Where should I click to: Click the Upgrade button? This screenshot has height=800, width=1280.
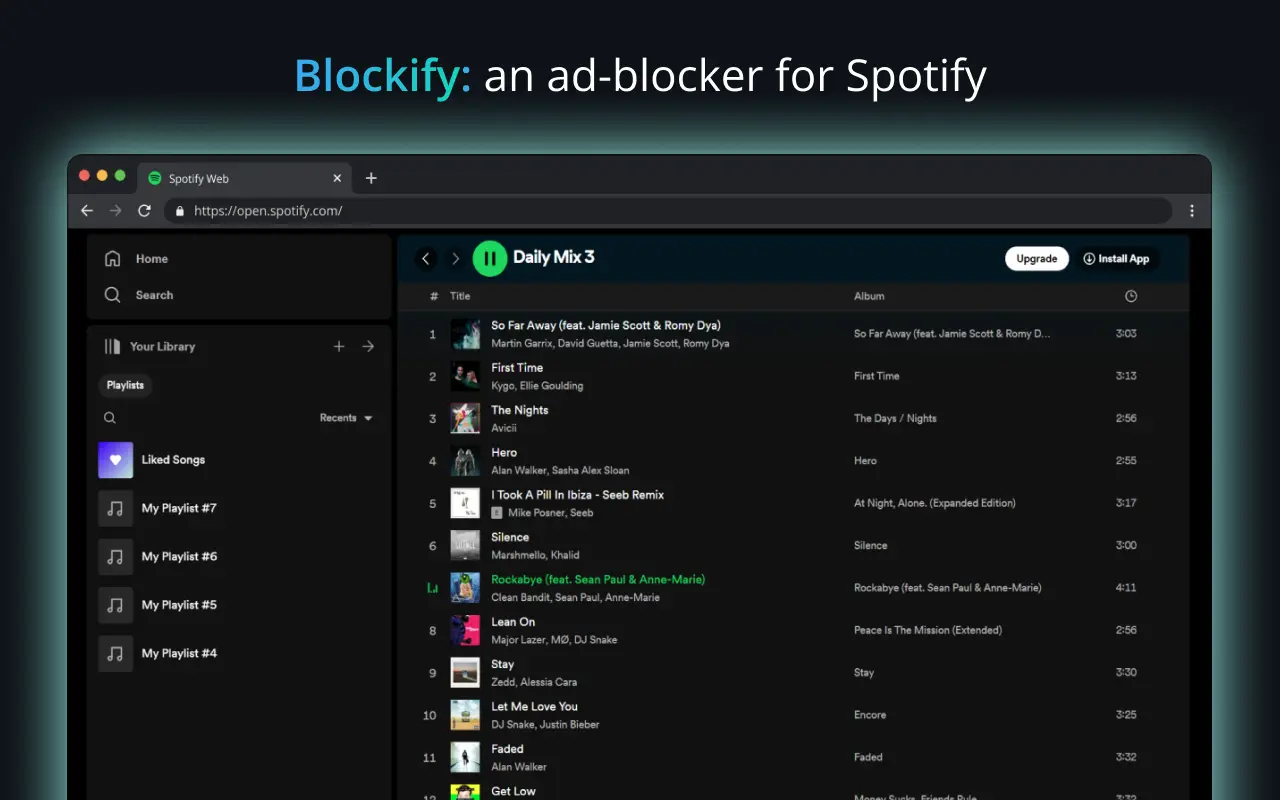pyautogui.click(x=1036, y=258)
